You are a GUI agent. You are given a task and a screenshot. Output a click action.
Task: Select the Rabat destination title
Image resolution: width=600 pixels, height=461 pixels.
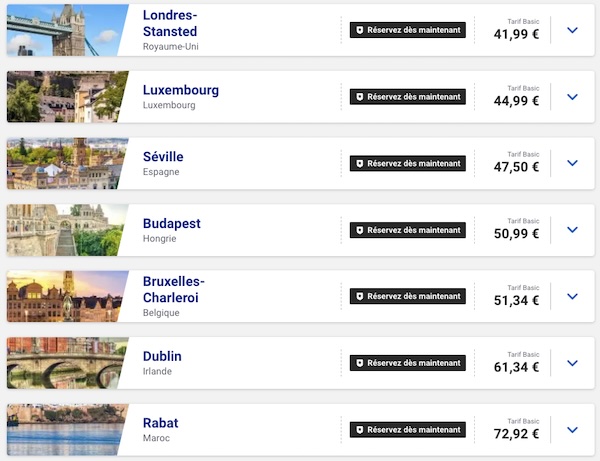(x=160, y=423)
